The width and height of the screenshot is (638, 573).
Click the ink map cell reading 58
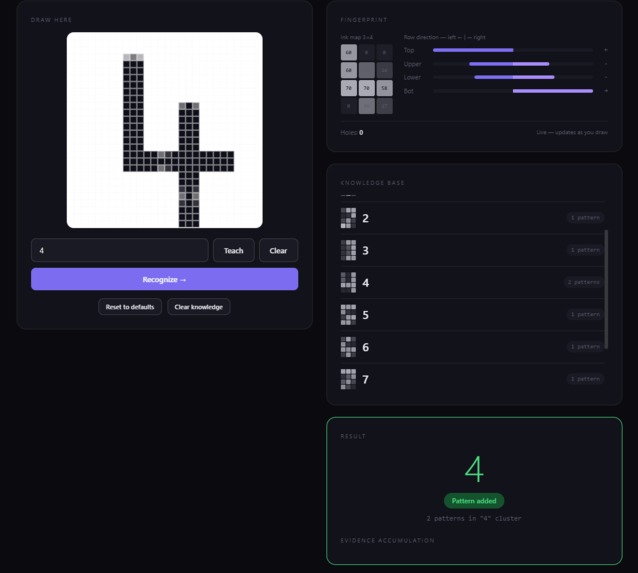click(x=385, y=88)
